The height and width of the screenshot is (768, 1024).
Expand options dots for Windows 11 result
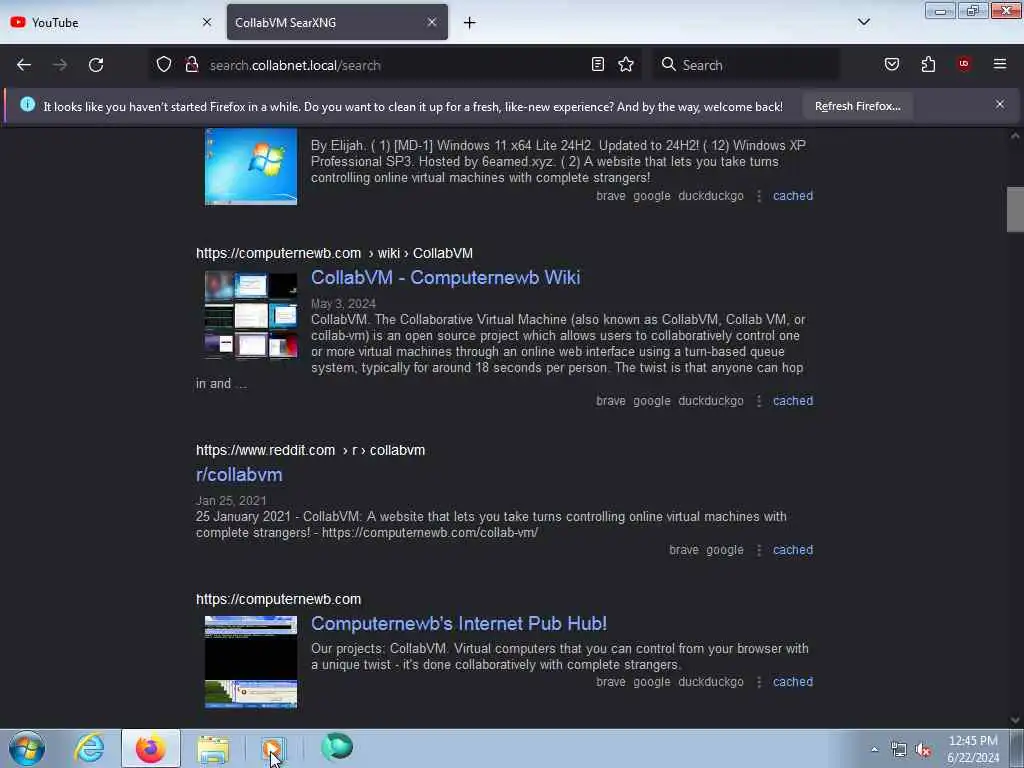pos(759,196)
